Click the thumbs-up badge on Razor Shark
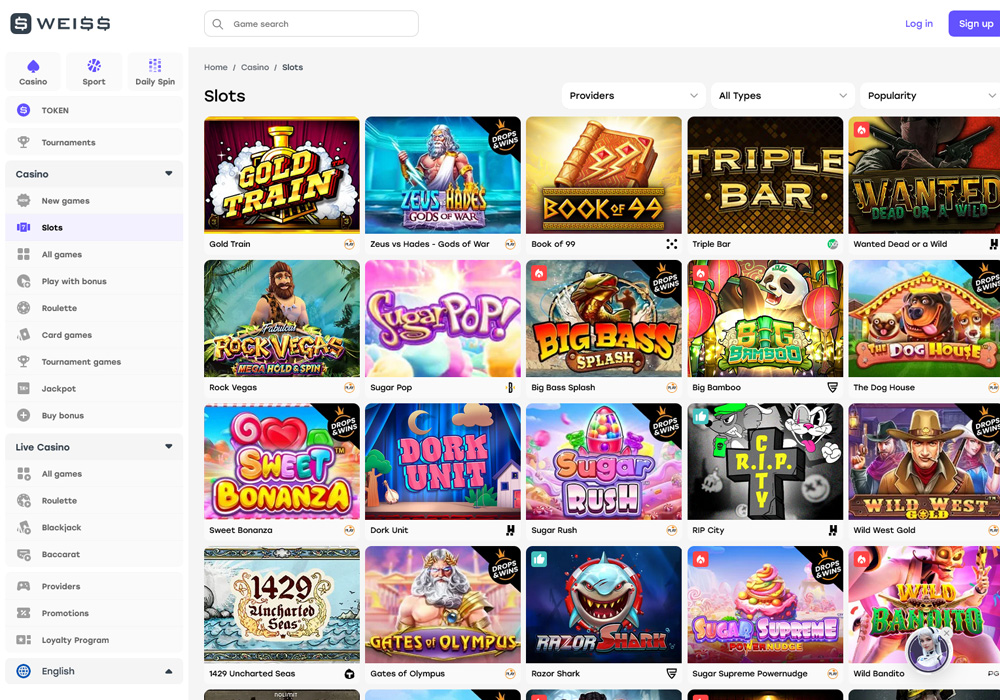Viewport: 1000px width, 700px height. 539,560
